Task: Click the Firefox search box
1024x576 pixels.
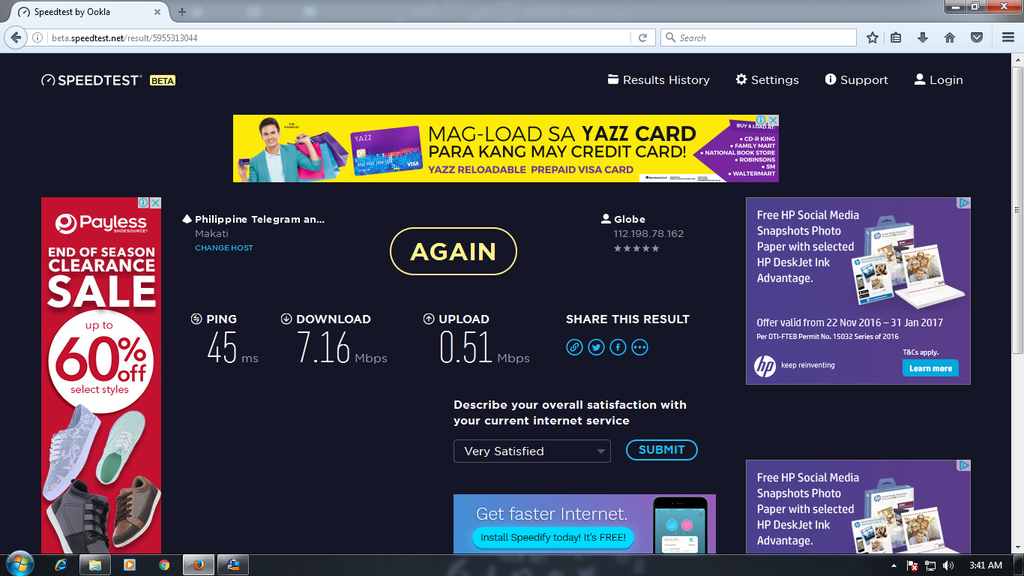Action: click(759, 38)
